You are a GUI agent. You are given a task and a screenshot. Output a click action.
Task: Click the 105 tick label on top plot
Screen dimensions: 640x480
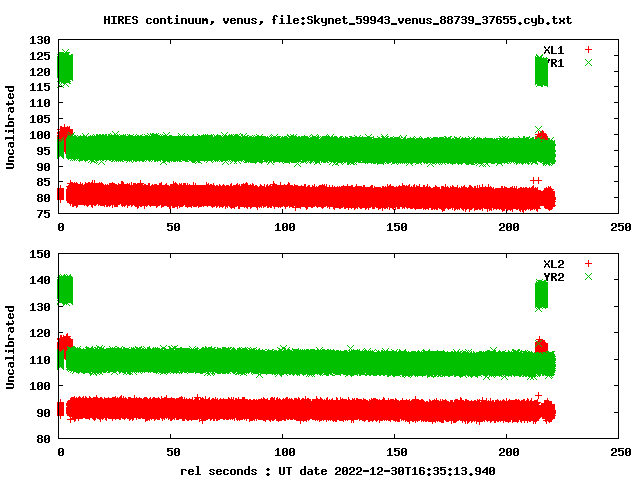pos(40,119)
